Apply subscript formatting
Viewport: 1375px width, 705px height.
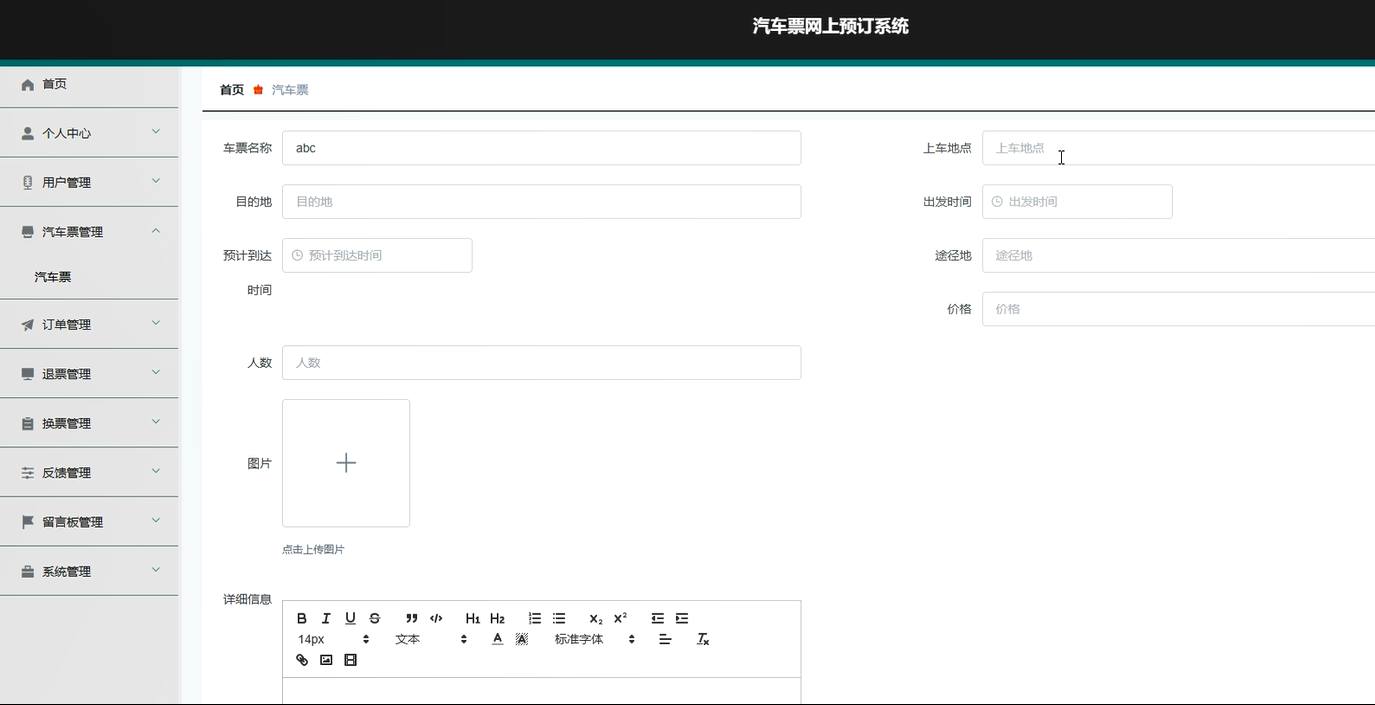(x=596, y=618)
